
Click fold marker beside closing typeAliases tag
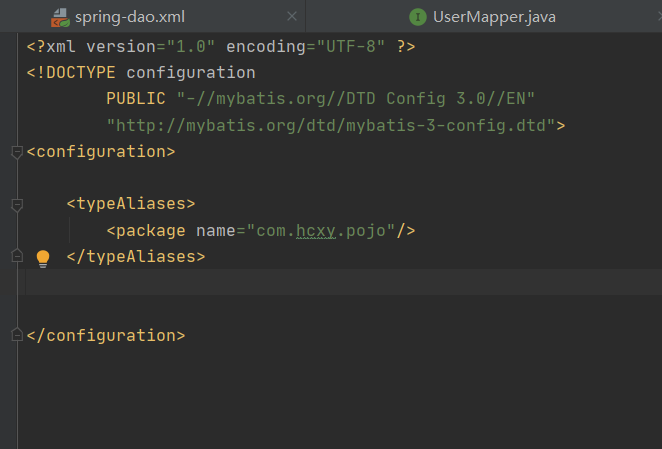16,256
